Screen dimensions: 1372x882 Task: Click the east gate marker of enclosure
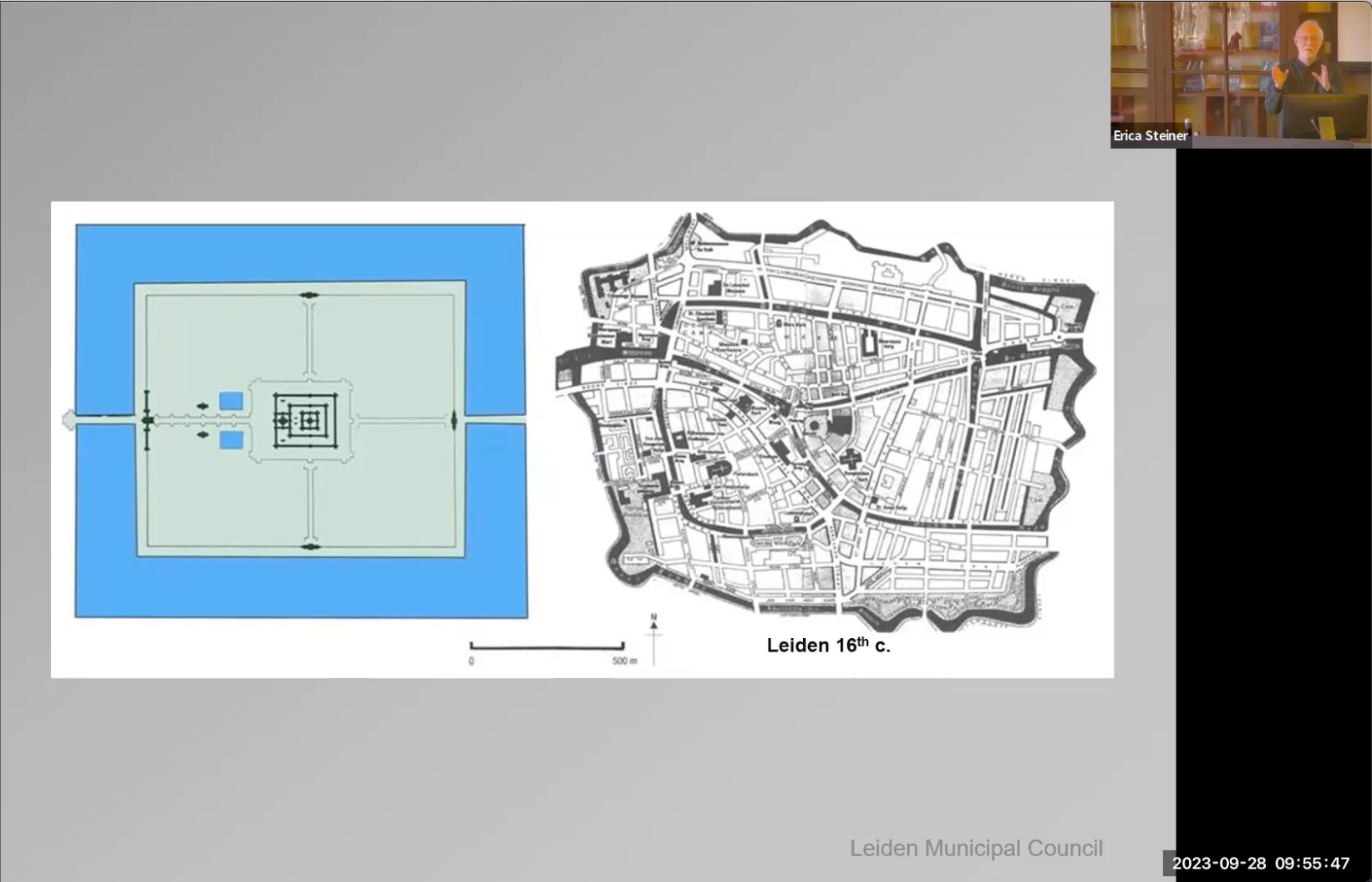[454, 420]
